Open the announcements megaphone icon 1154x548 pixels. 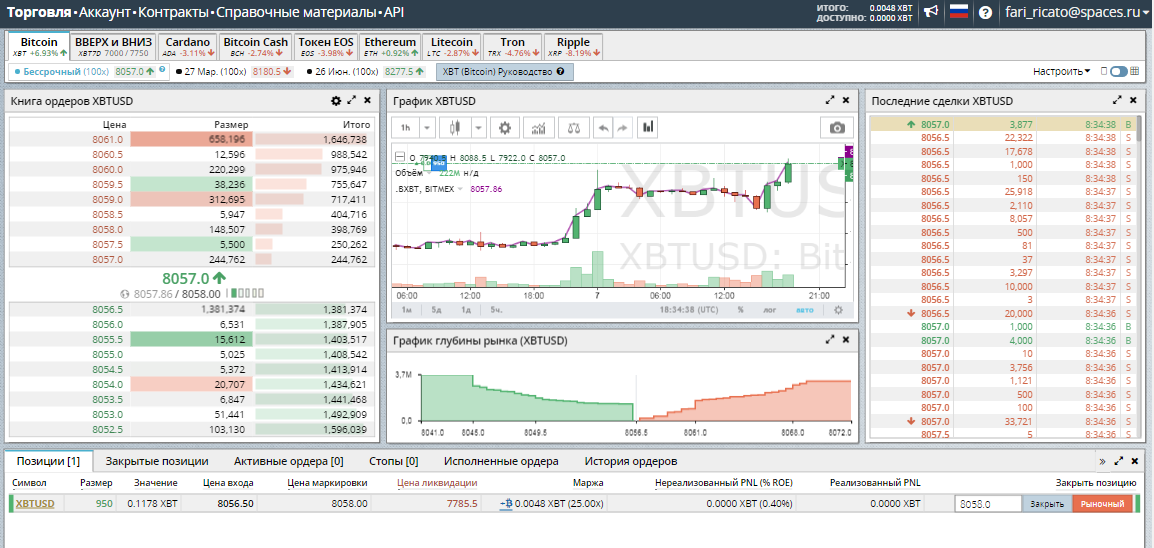(x=932, y=12)
